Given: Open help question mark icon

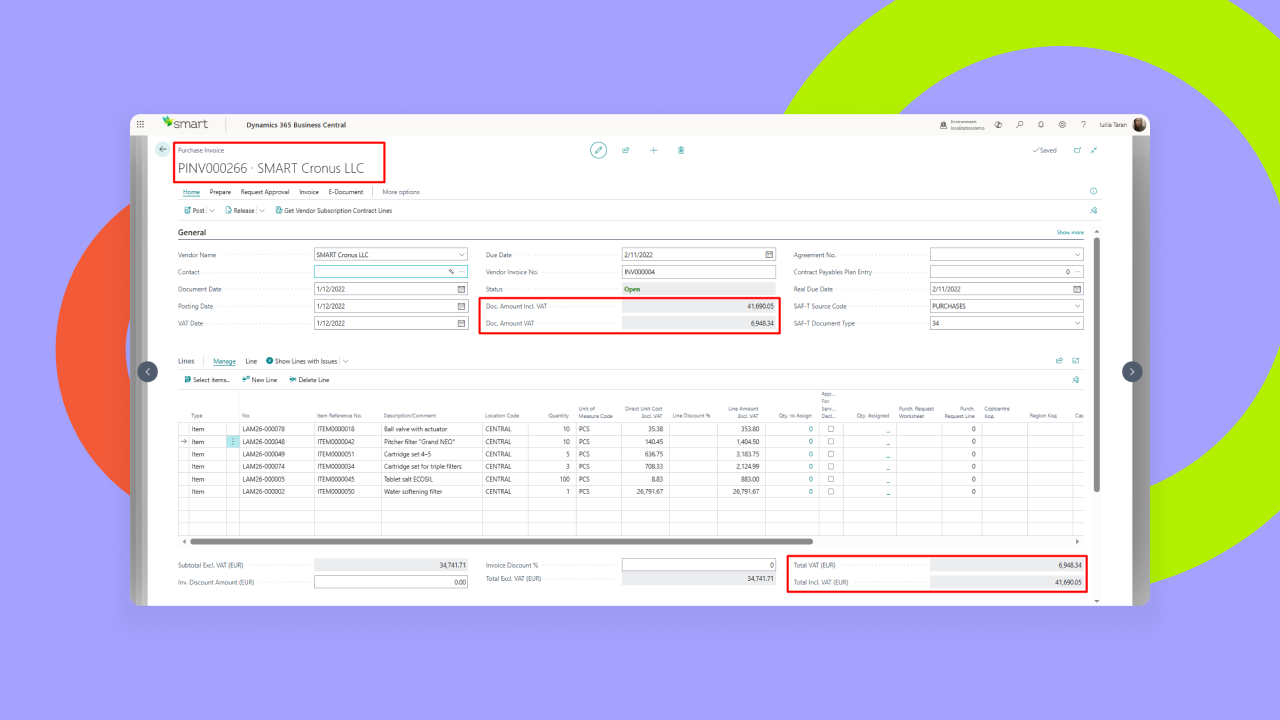Looking at the screenshot, I should click(1083, 125).
